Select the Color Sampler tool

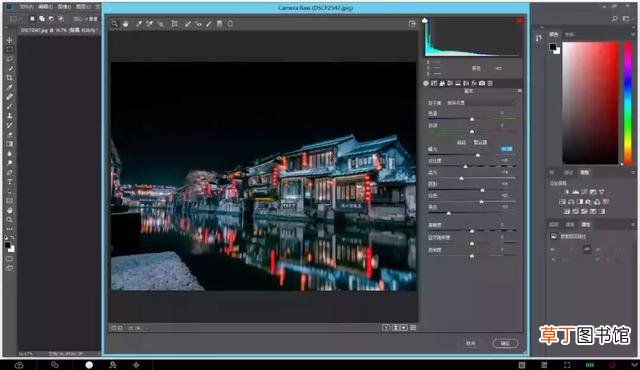coord(150,24)
